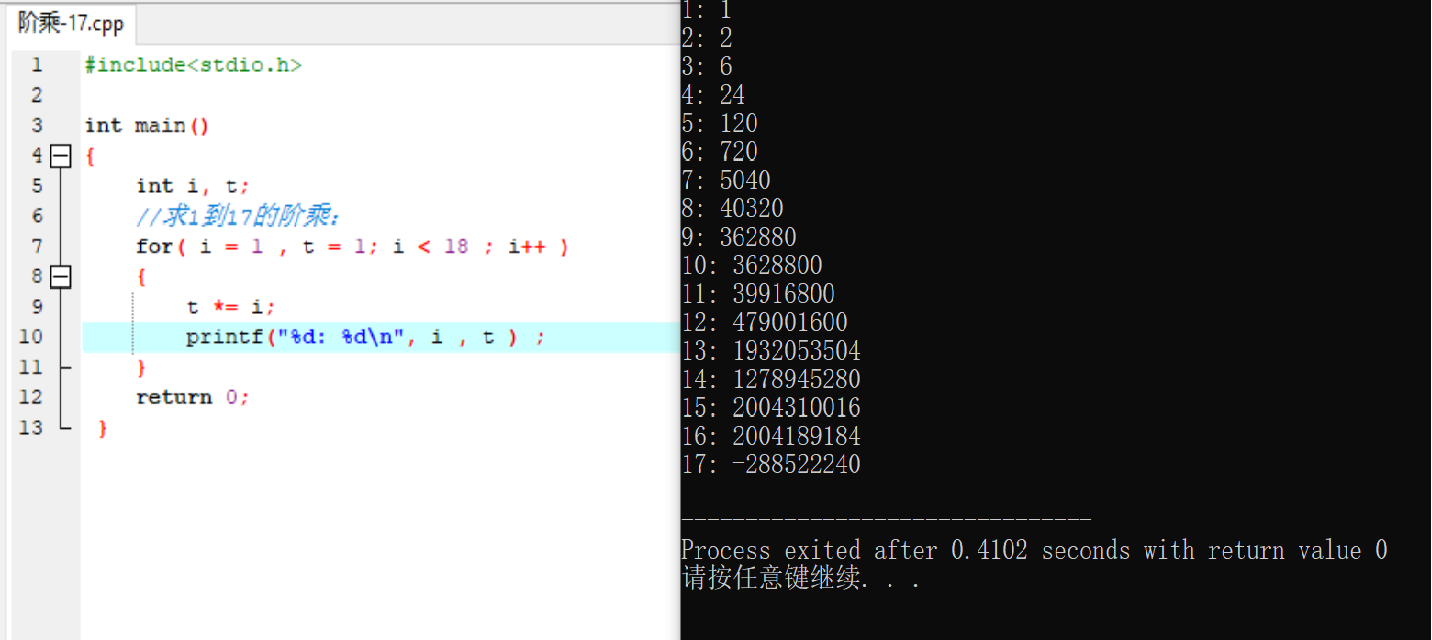Click on the 'int main()' declaration
This screenshot has width=1432, height=640.
coord(147,125)
